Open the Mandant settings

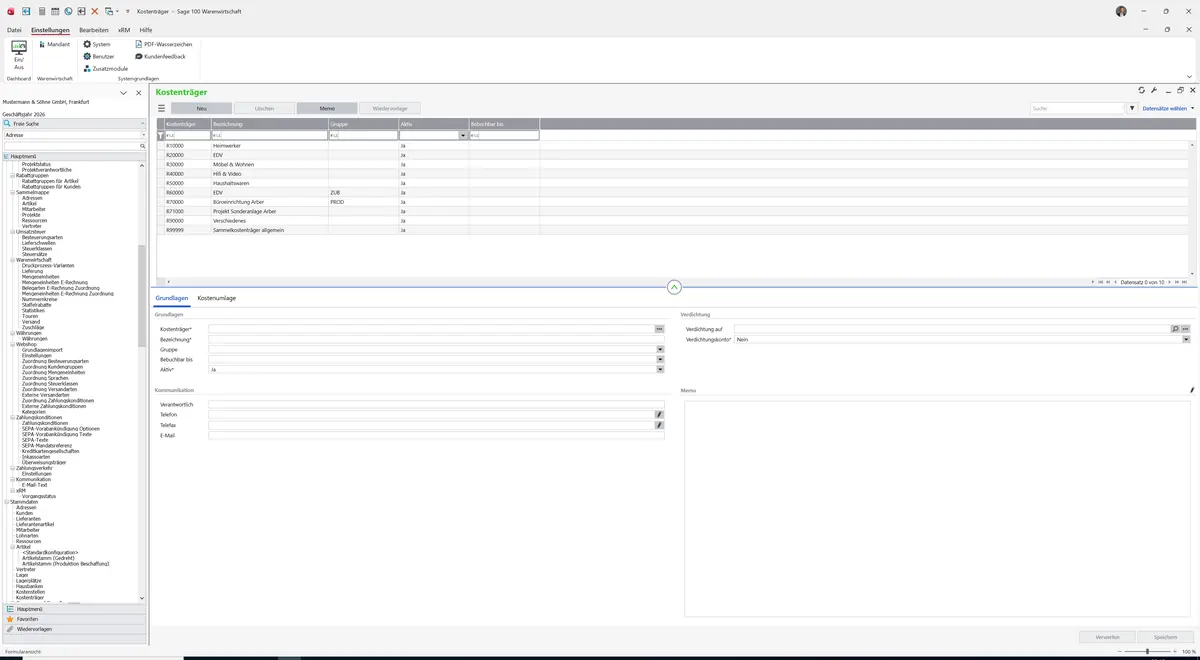point(54,44)
